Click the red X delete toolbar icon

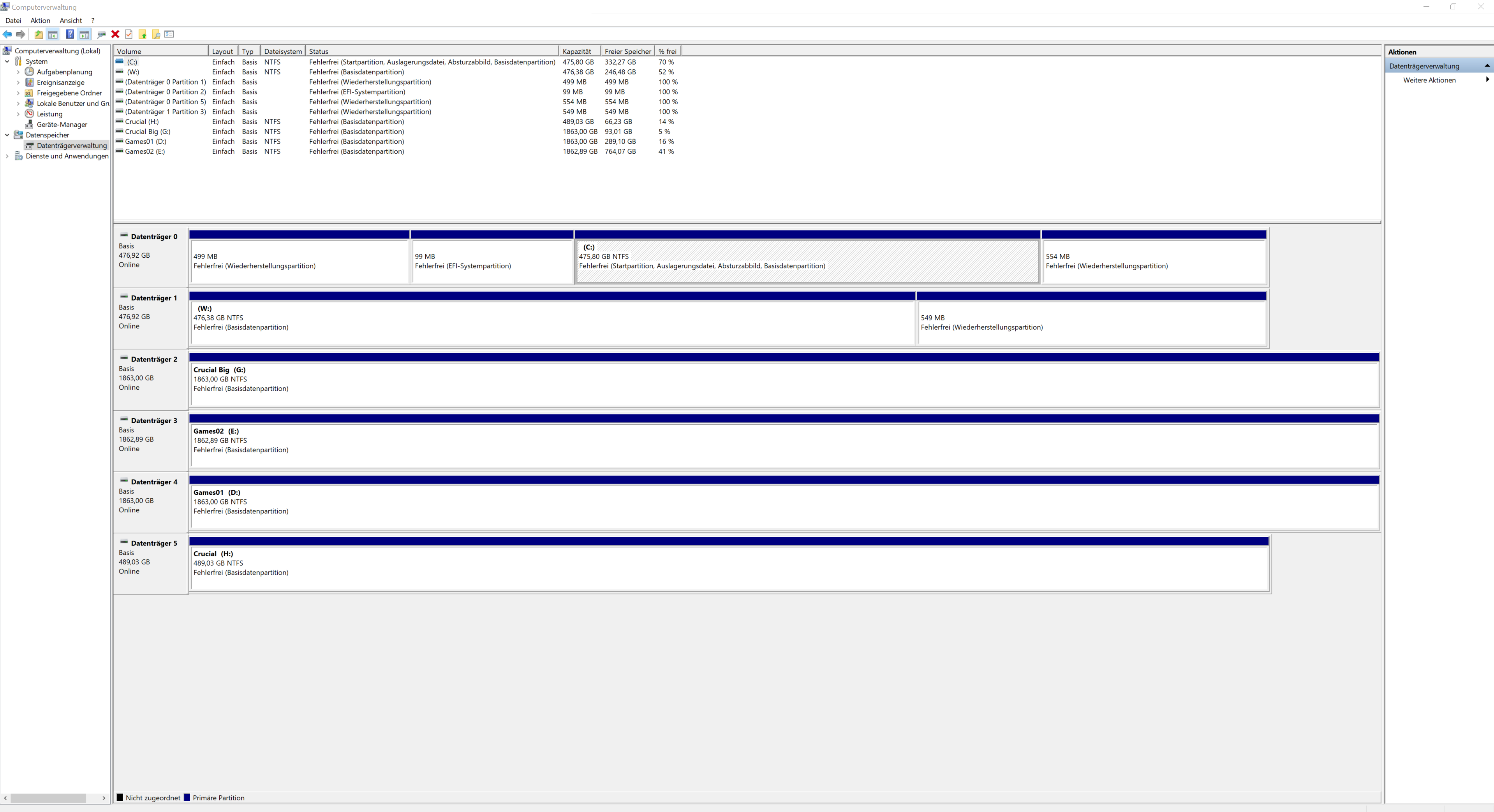coord(115,34)
